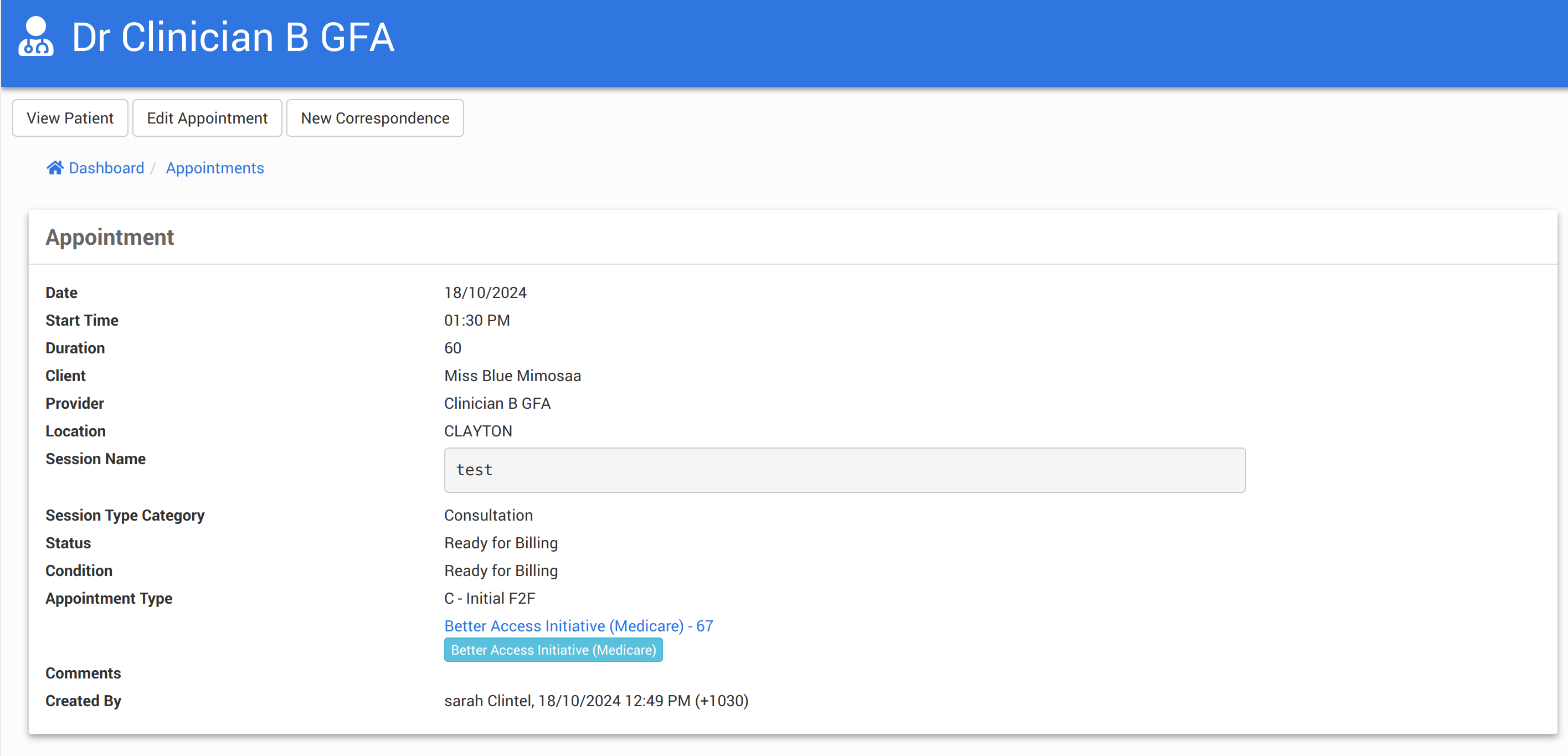
Task: Click the client name Miss Blue Mimosaa
Action: [x=512, y=376]
